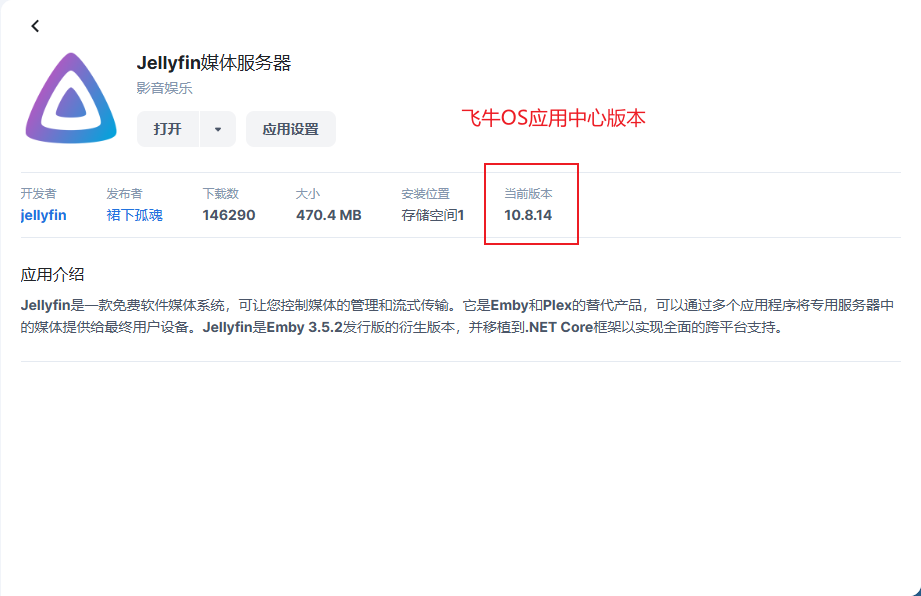Click the 应用介绍 section heading
The image size is (921, 596).
[52, 274]
